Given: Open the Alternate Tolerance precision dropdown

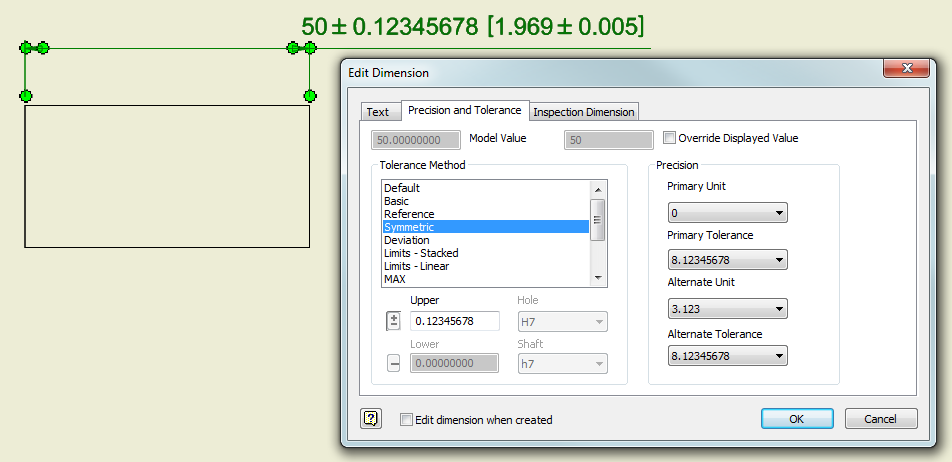Looking at the screenshot, I should click(727, 356).
